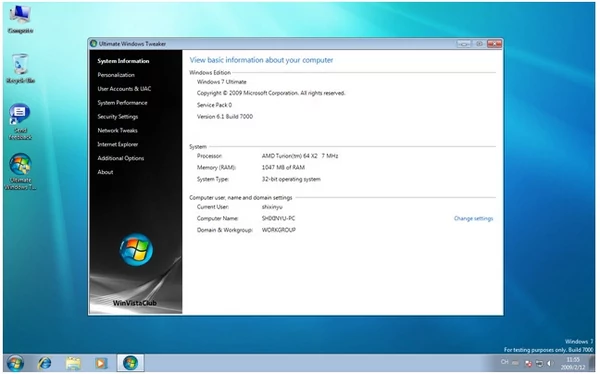600x374 pixels.
Task: Click the CH input language indicator
Action: point(504,362)
